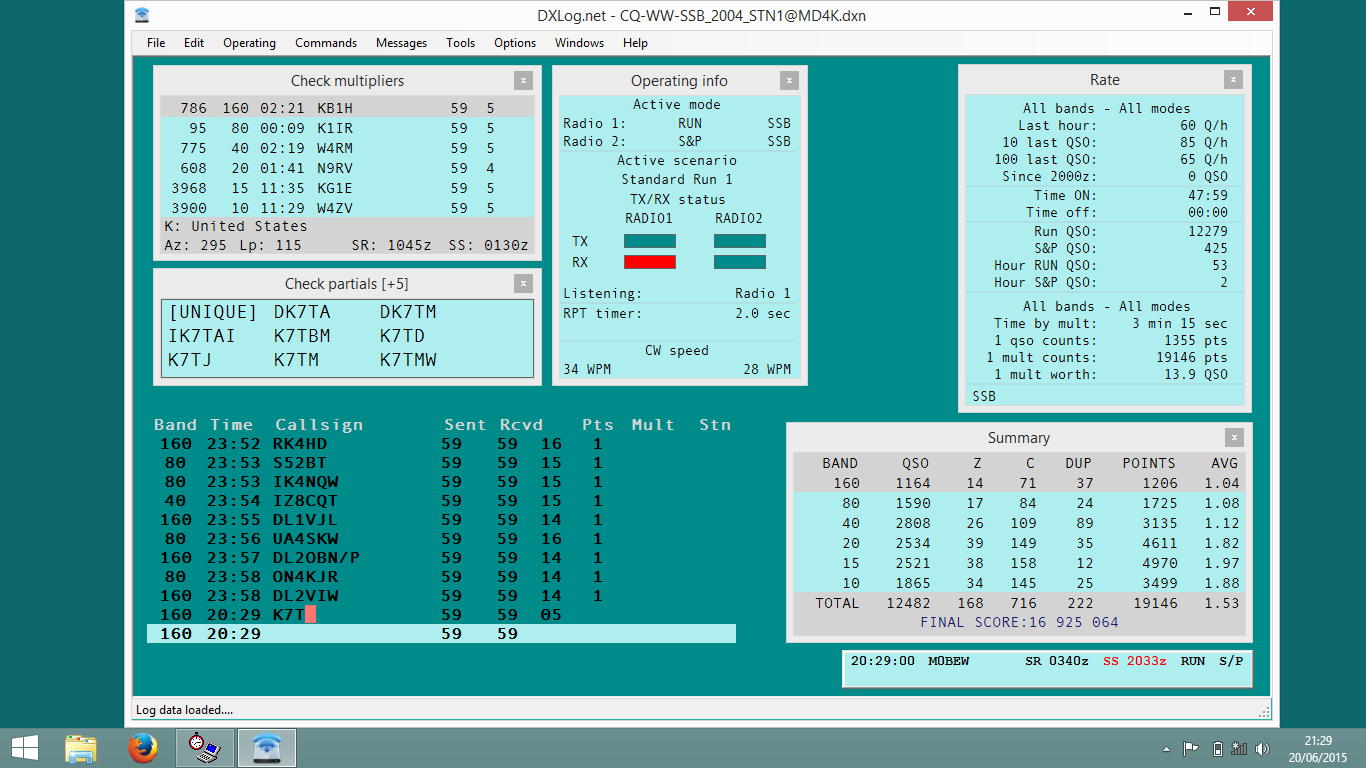The height and width of the screenshot is (768, 1366).
Task: Select the RK4HD log entry
Action: pyautogui.click(x=441, y=444)
